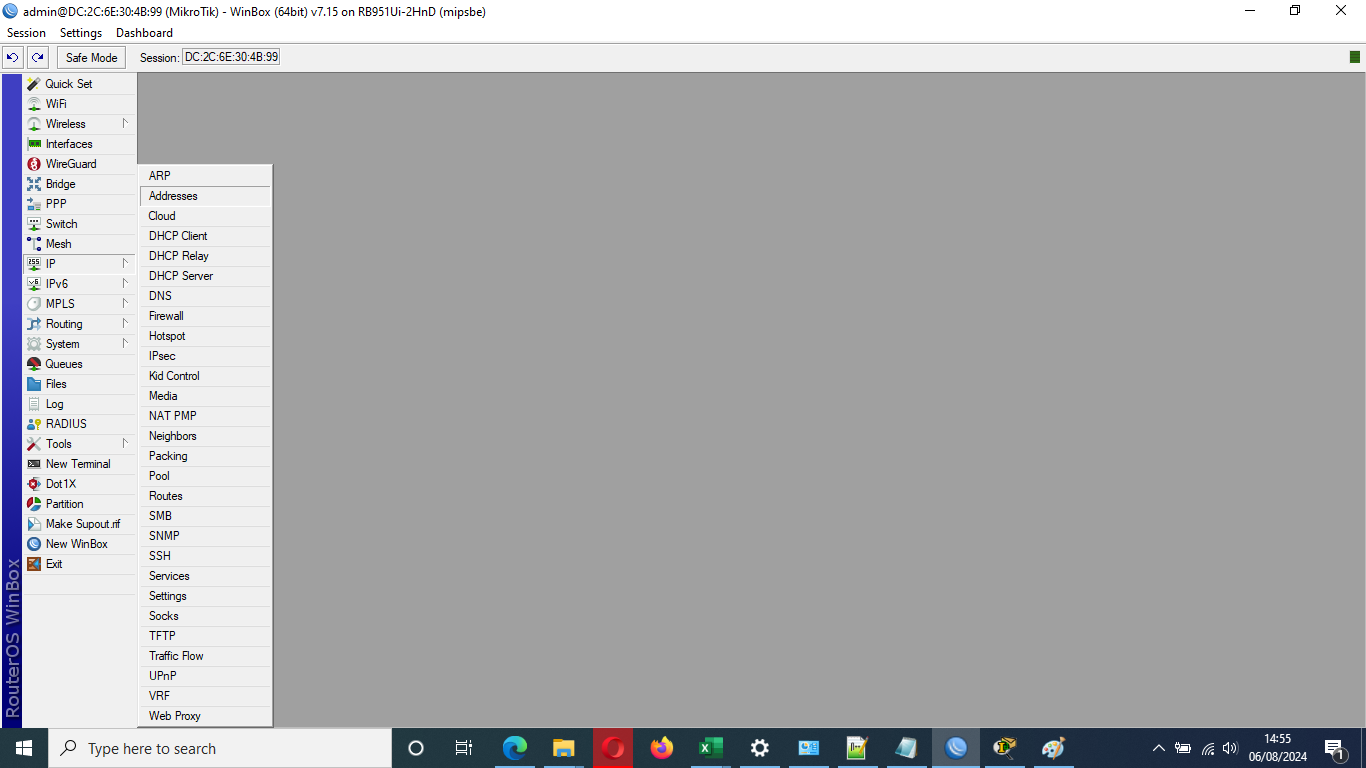Viewport: 1366px width, 768px height.
Task: Click the Redo arrow toolbar button
Action: (37, 57)
